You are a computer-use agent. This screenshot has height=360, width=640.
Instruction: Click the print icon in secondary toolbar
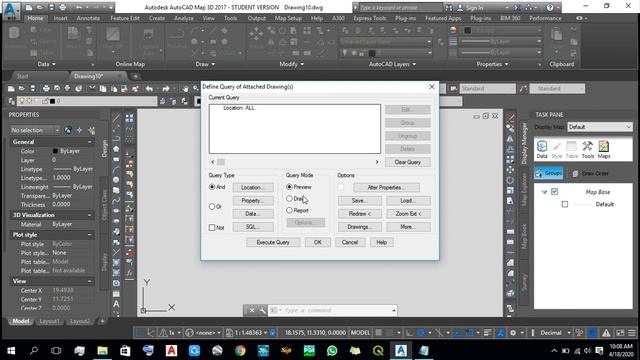click(x=46, y=89)
